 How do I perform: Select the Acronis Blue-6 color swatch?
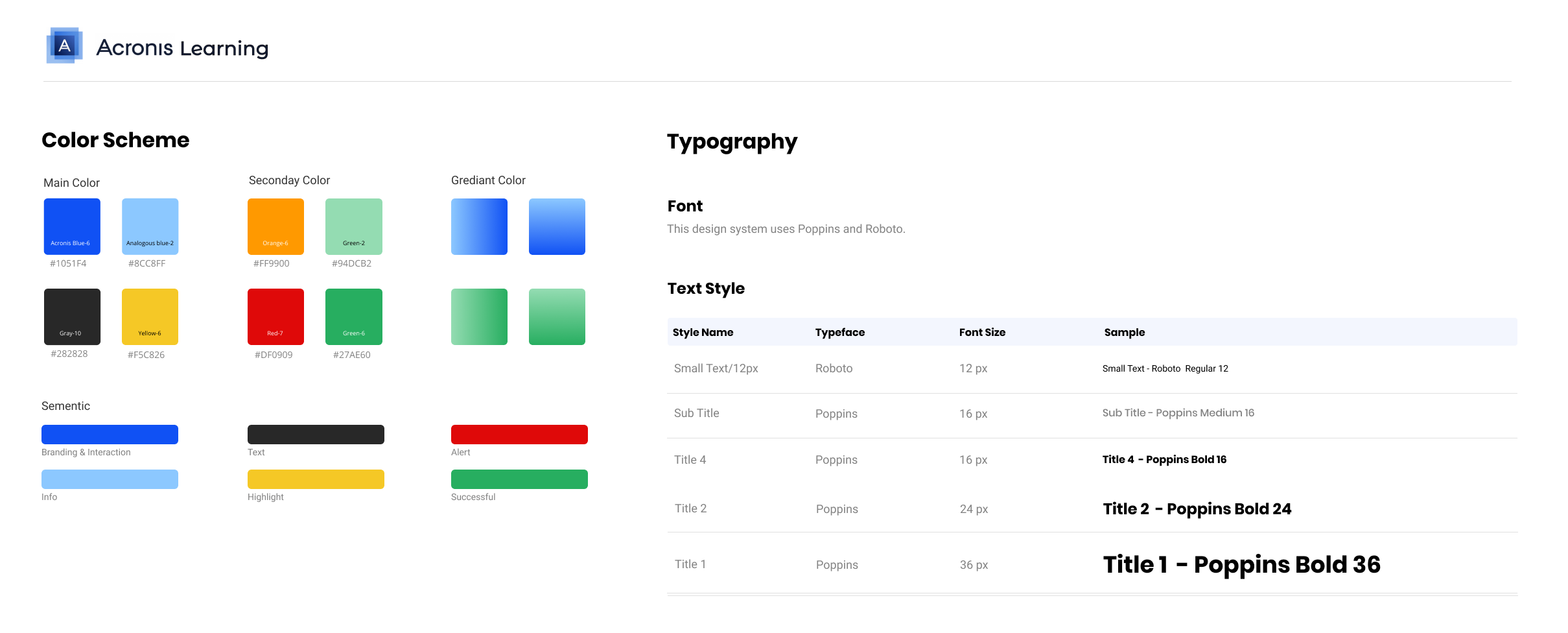(x=71, y=226)
